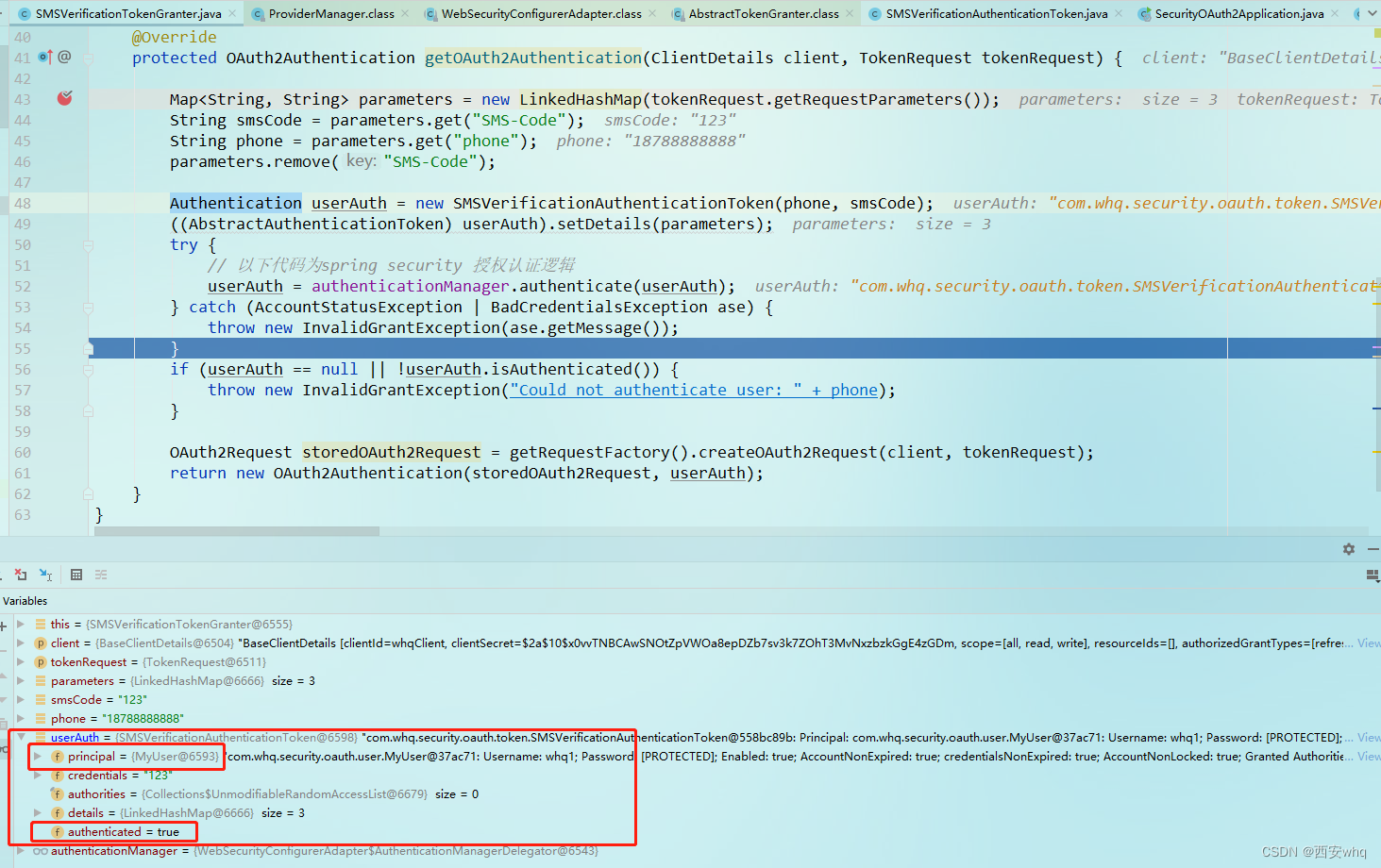Click the drop frame icon in debug toolbar
The width and height of the screenshot is (1381, 868).
21,574
